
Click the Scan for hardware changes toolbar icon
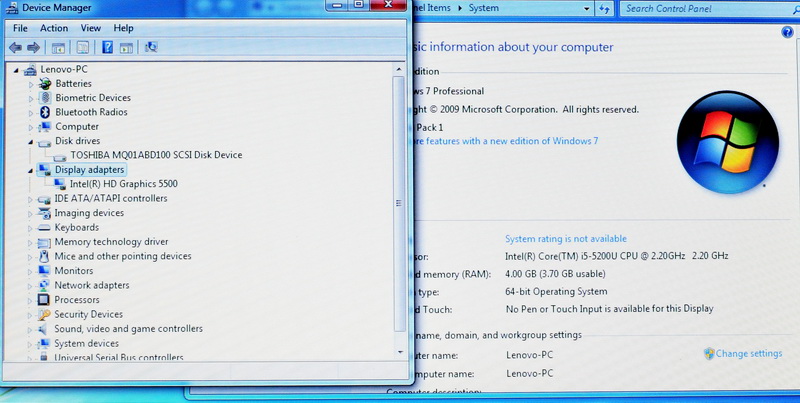pyautogui.click(x=151, y=47)
